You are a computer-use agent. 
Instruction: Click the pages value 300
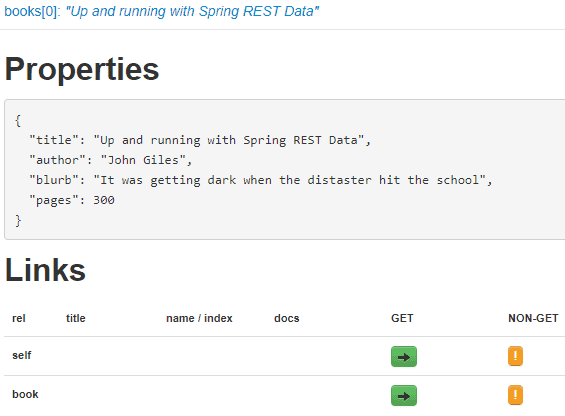(x=104, y=200)
